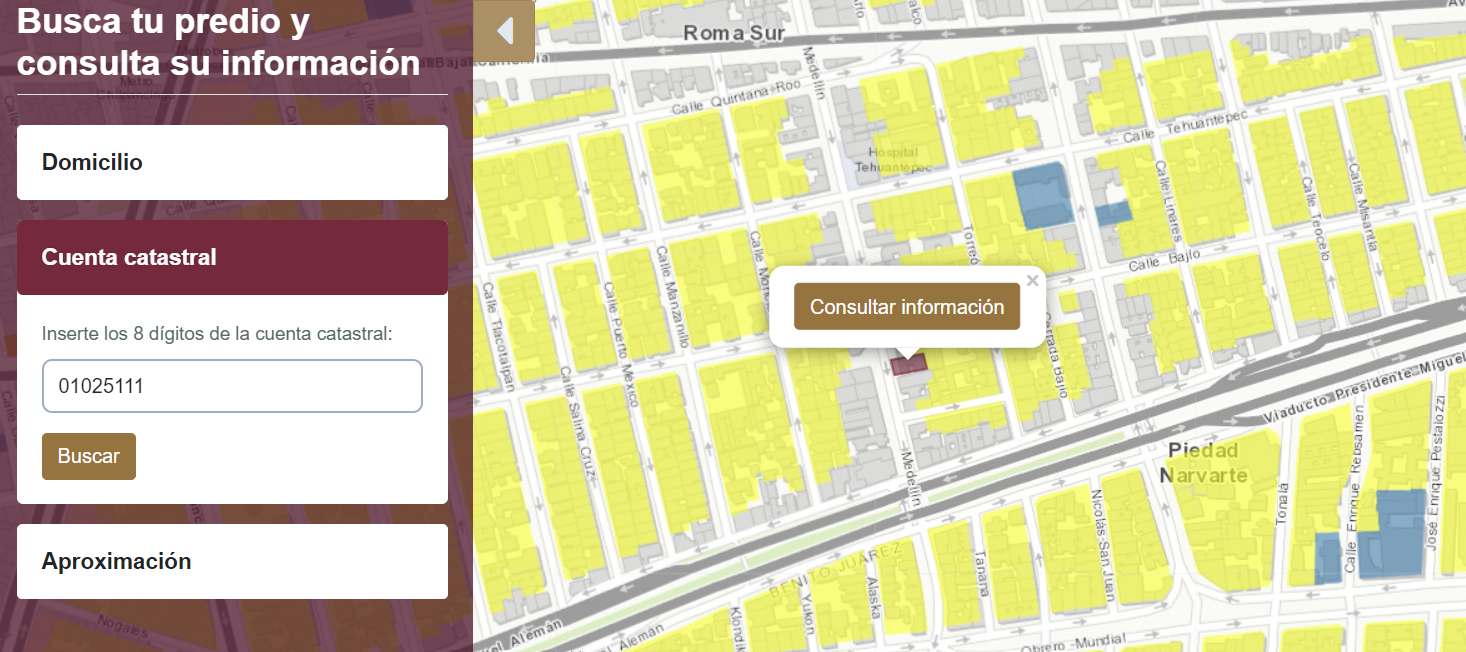Close the Consultar información popup
This screenshot has width=1466, height=652.
point(1033,281)
